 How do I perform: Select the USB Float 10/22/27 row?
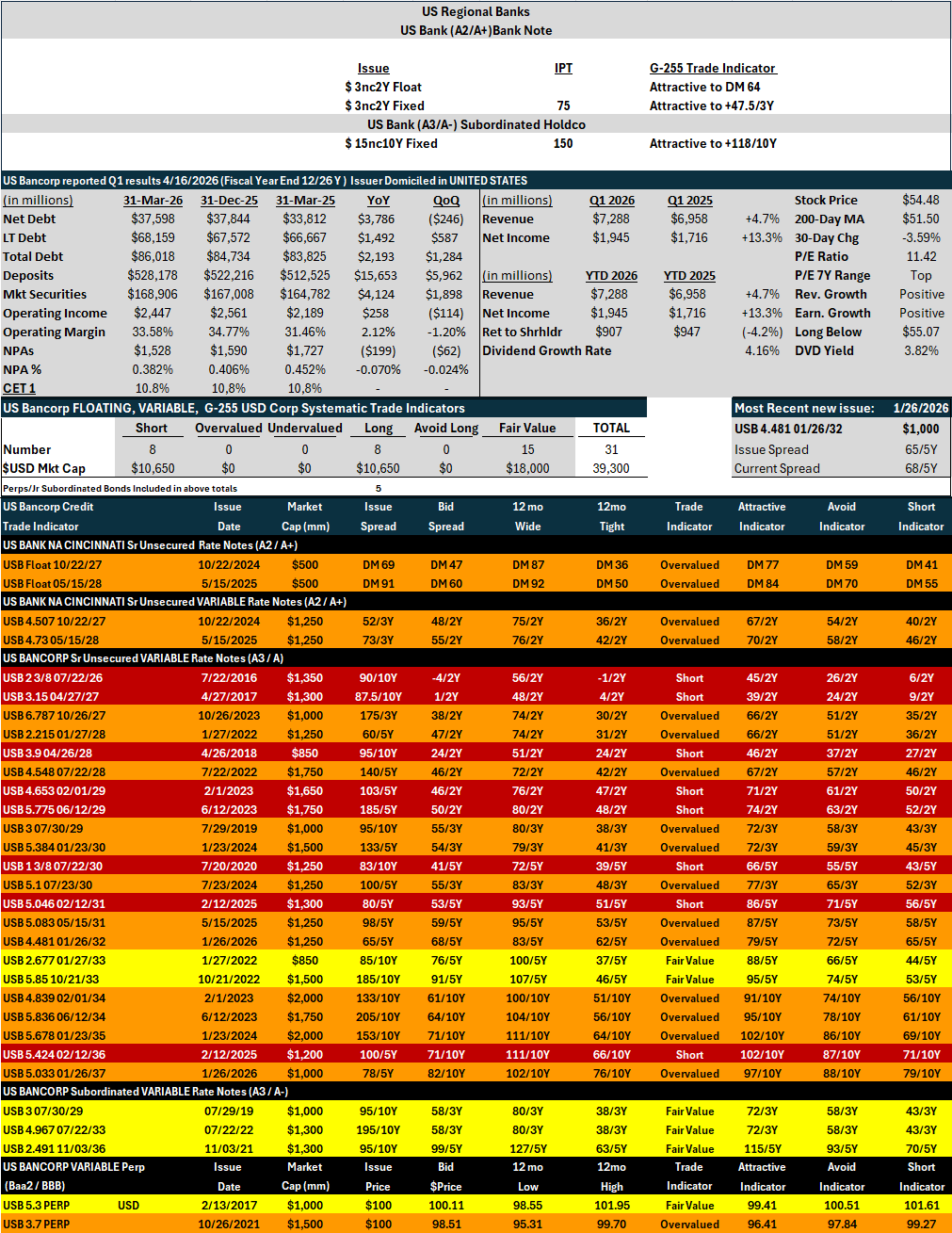click(476, 564)
